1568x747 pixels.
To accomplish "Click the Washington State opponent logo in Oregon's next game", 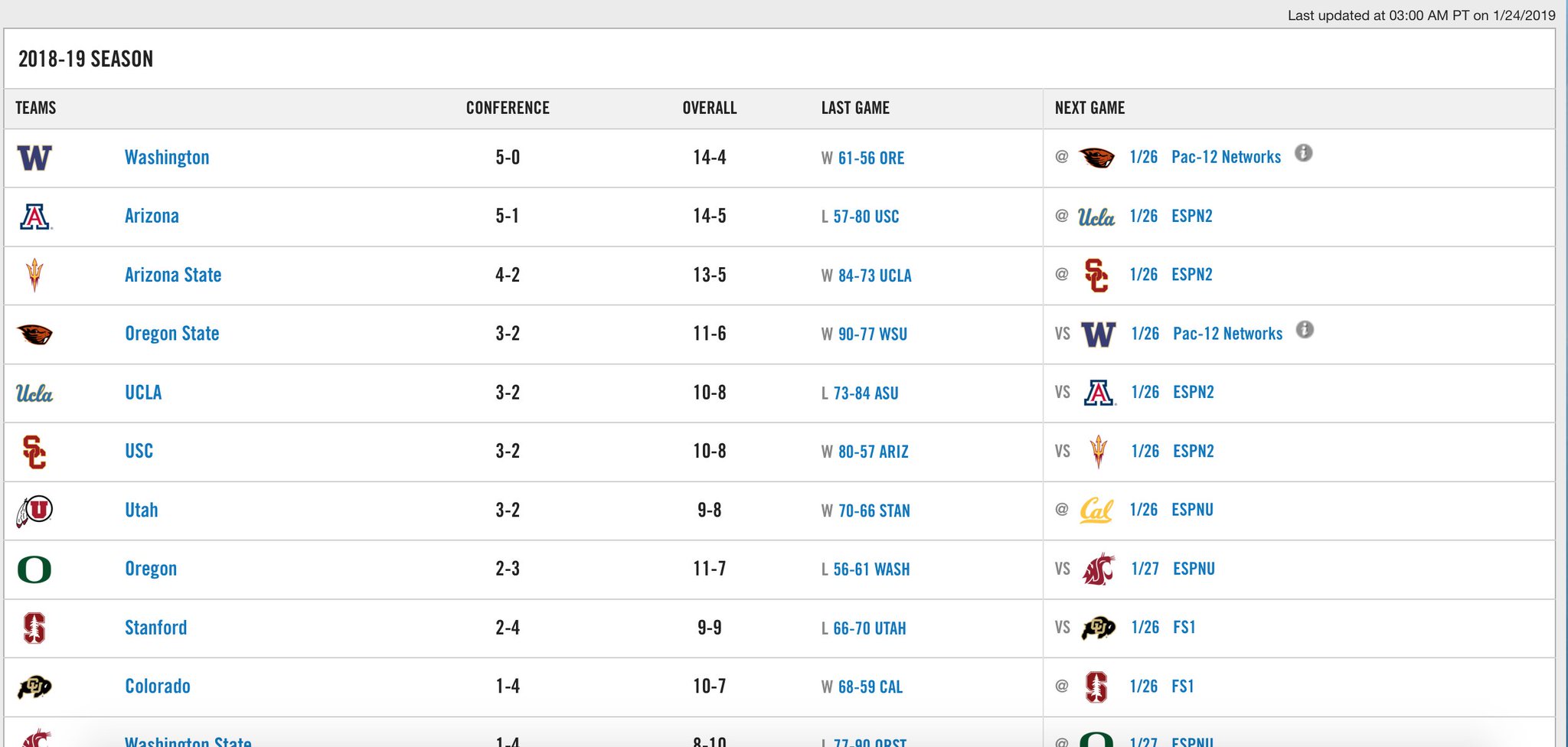I will [x=1099, y=569].
